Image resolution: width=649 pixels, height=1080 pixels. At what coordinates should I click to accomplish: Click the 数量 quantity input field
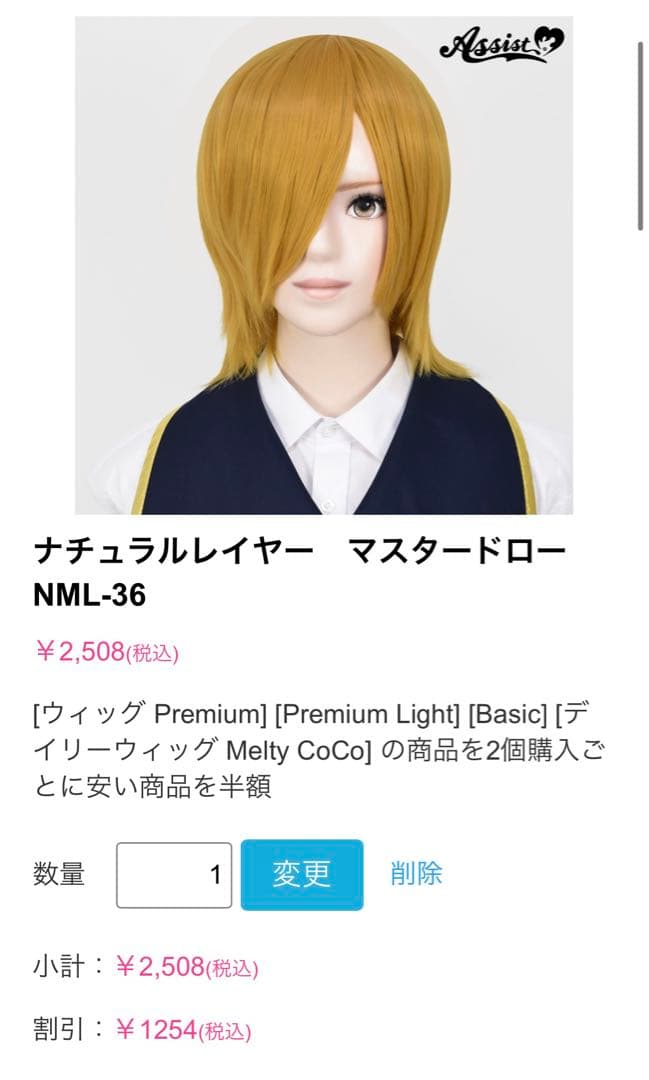pos(174,875)
